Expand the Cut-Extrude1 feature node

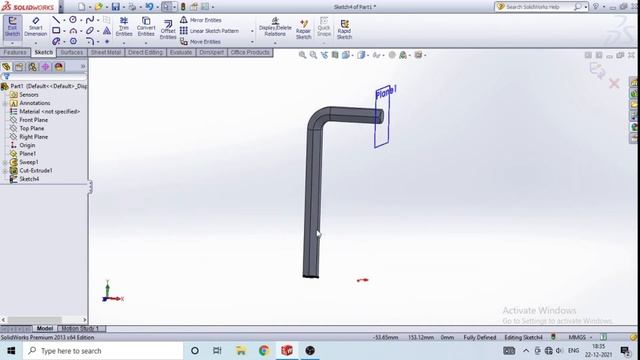coord(5,171)
